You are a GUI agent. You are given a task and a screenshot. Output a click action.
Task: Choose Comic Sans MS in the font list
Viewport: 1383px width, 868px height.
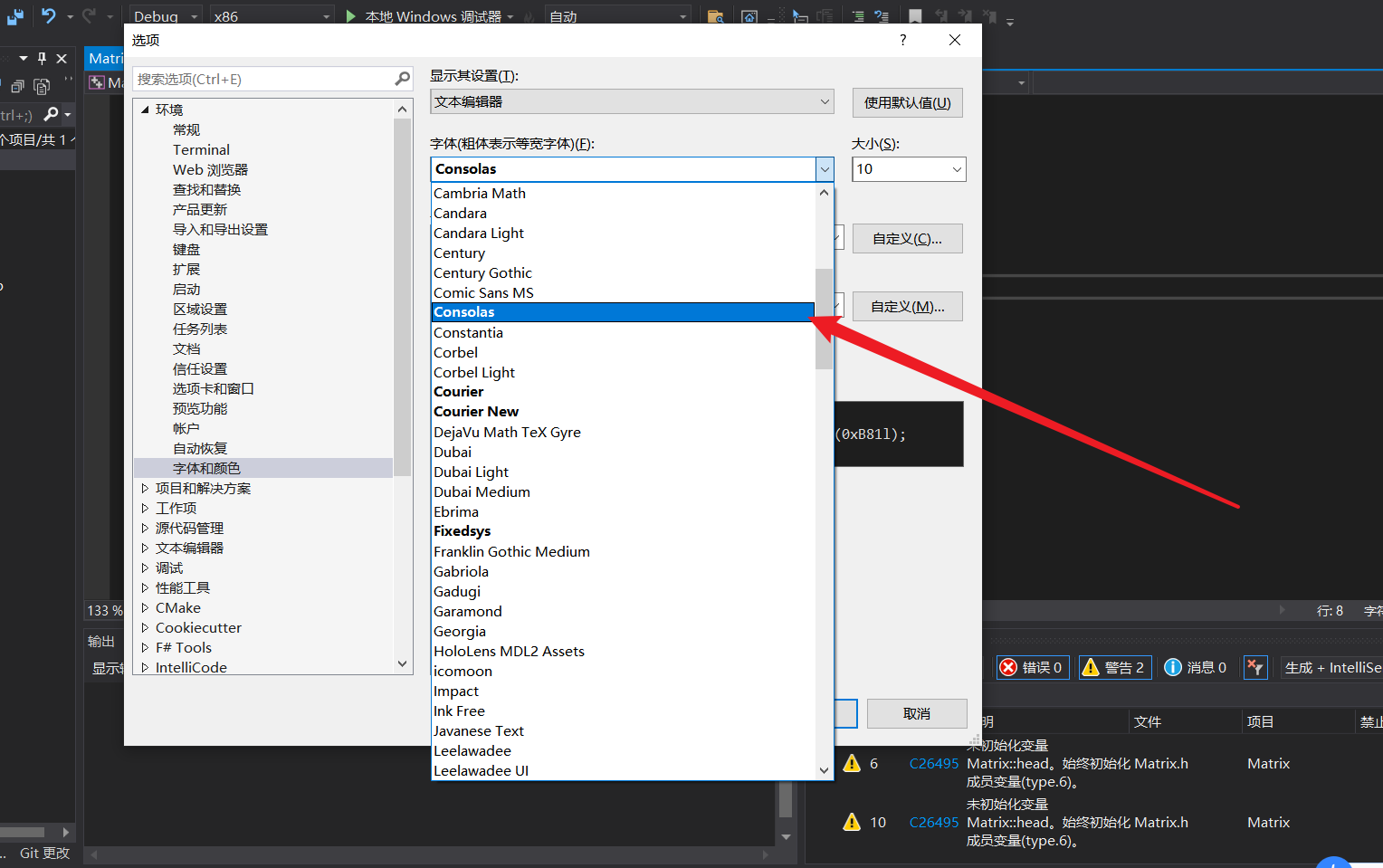click(623, 292)
